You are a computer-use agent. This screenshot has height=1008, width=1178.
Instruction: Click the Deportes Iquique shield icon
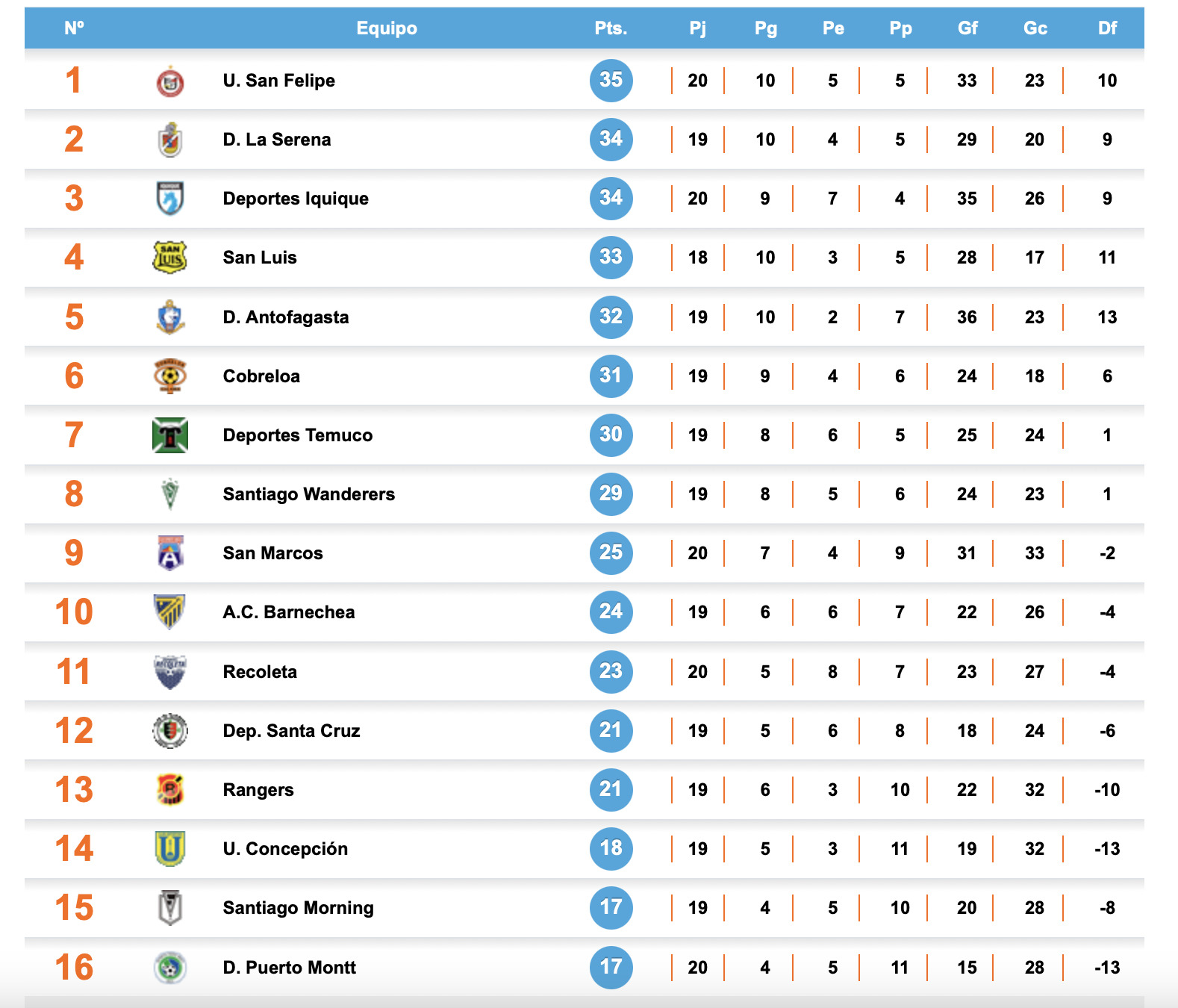click(170, 199)
